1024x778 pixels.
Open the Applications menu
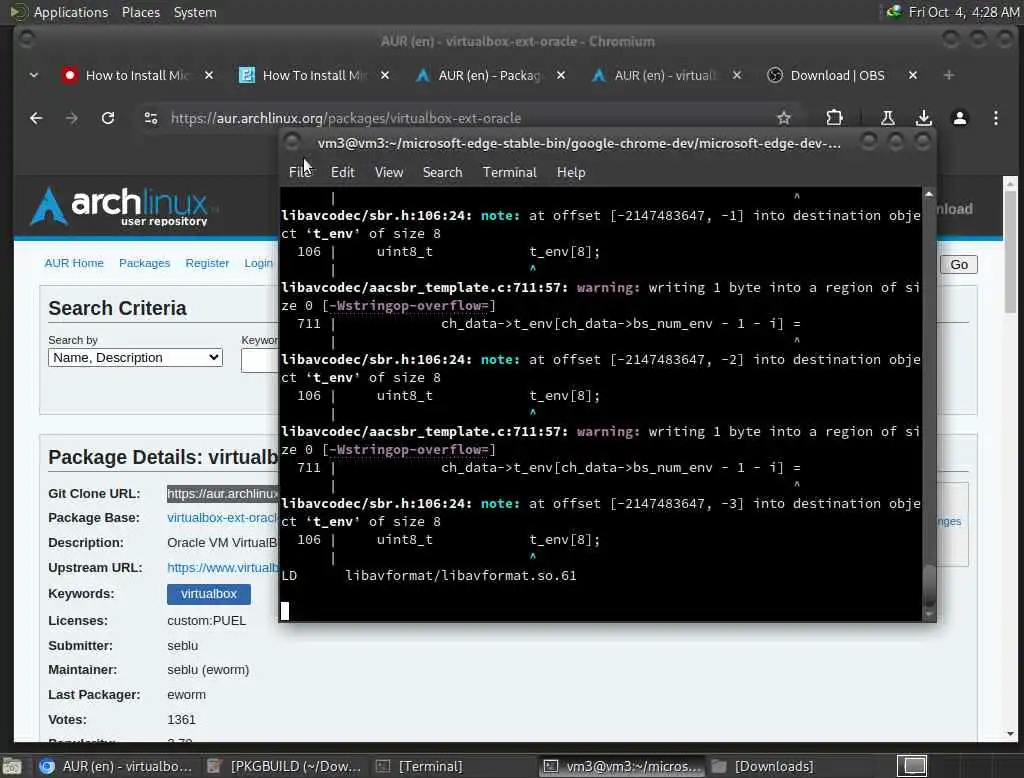tap(71, 12)
